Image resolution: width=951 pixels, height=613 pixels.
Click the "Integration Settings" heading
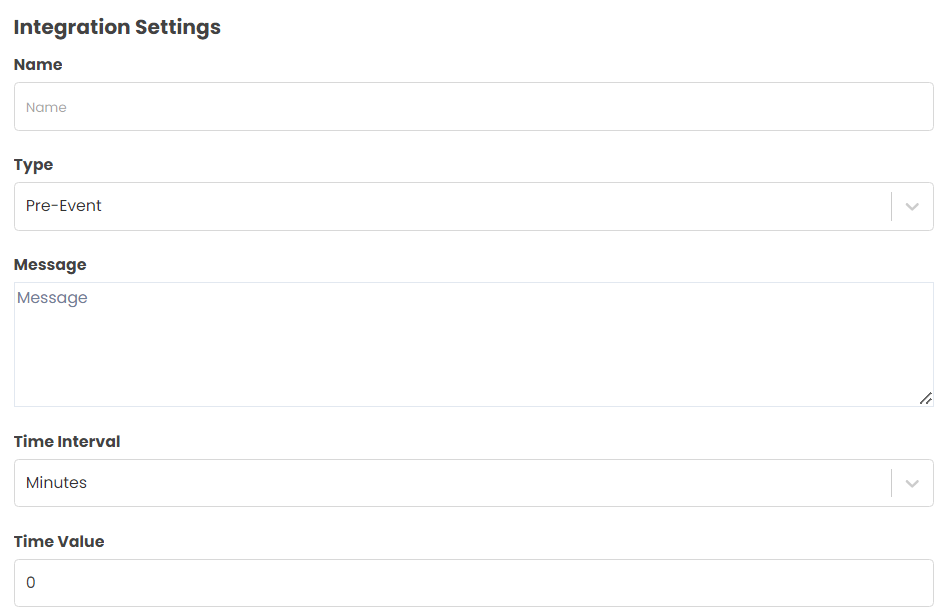click(x=117, y=27)
